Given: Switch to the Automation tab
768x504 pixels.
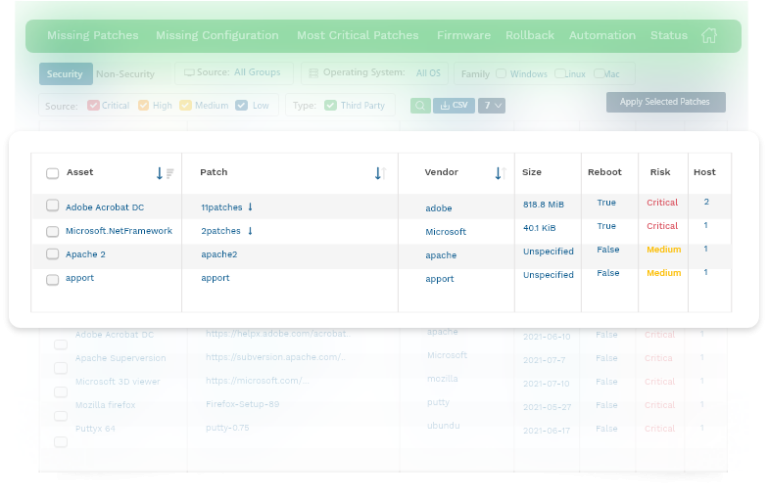Looking at the screenshot, I should (602, 35).
